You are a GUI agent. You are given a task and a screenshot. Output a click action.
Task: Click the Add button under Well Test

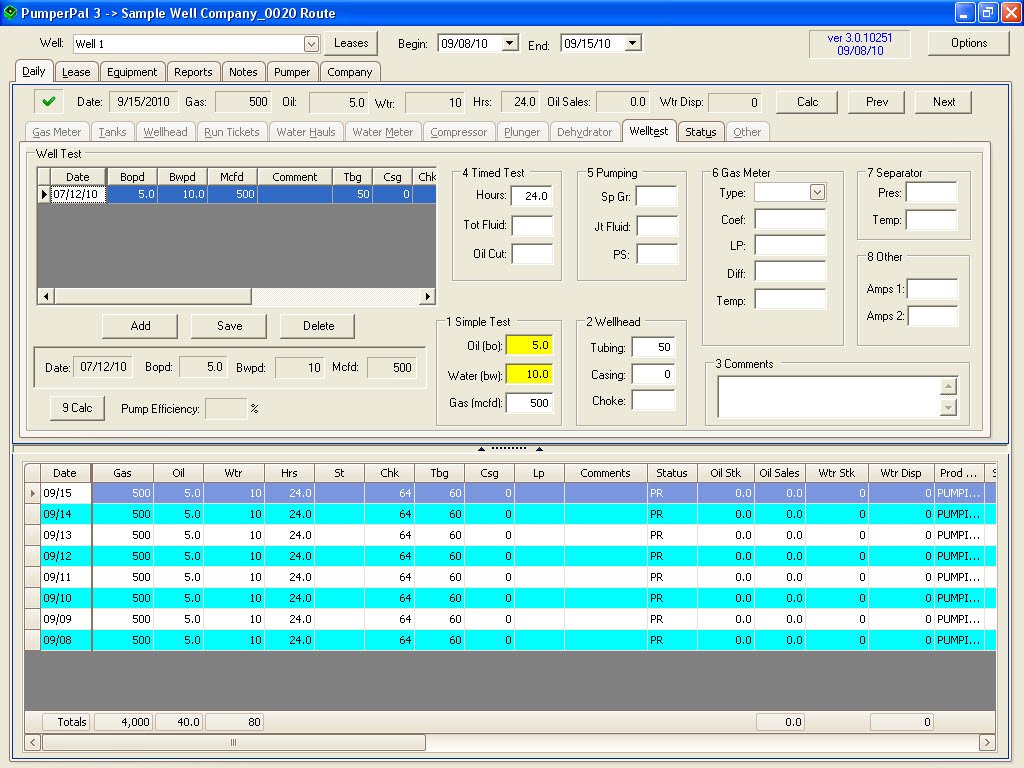(x=140, y=326)
